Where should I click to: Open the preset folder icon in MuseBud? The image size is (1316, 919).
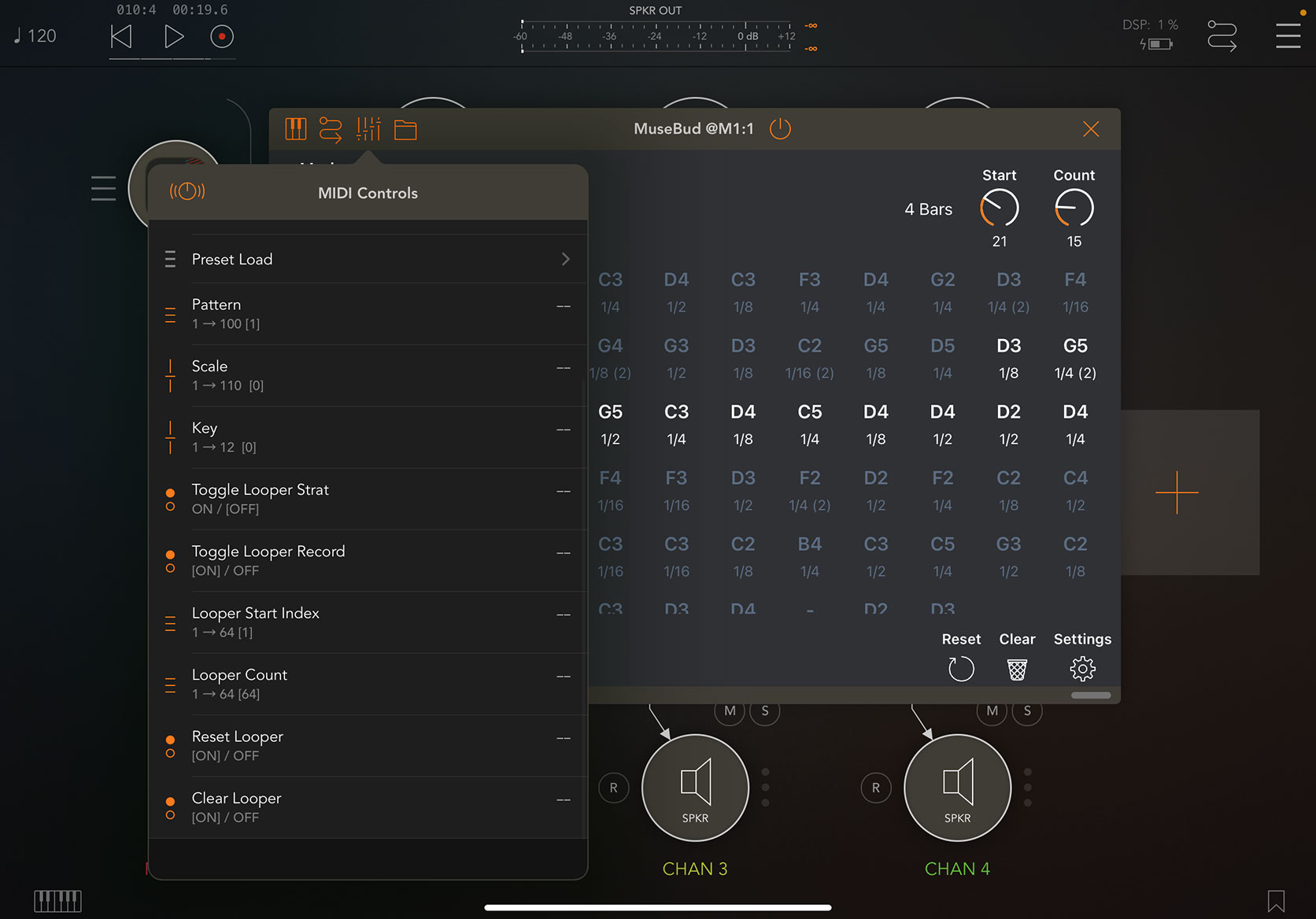(405, 129)
